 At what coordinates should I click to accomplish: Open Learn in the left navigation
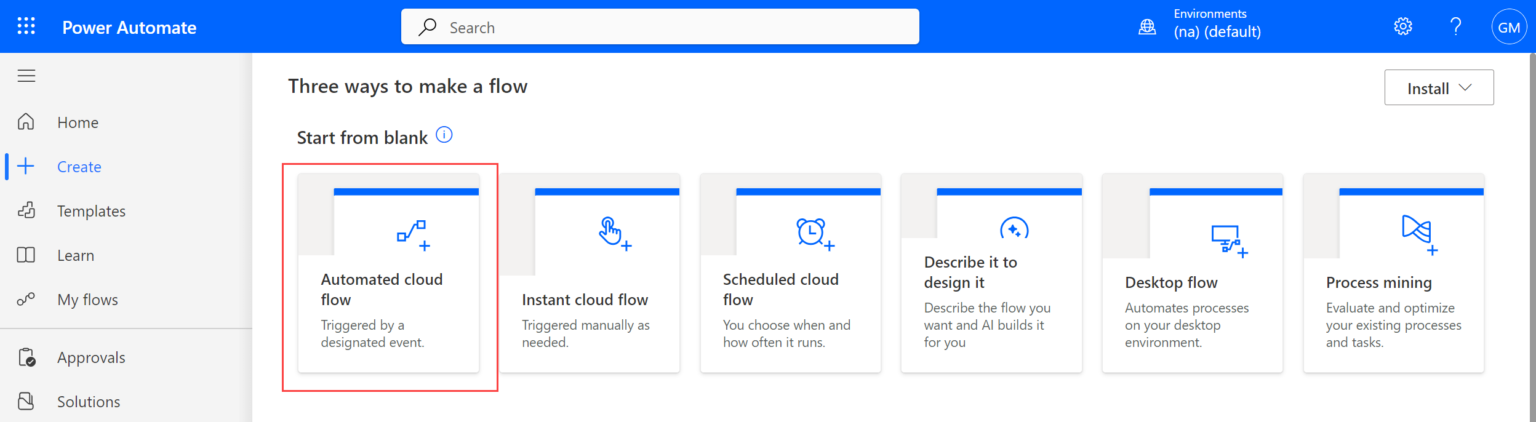point(75,255)
